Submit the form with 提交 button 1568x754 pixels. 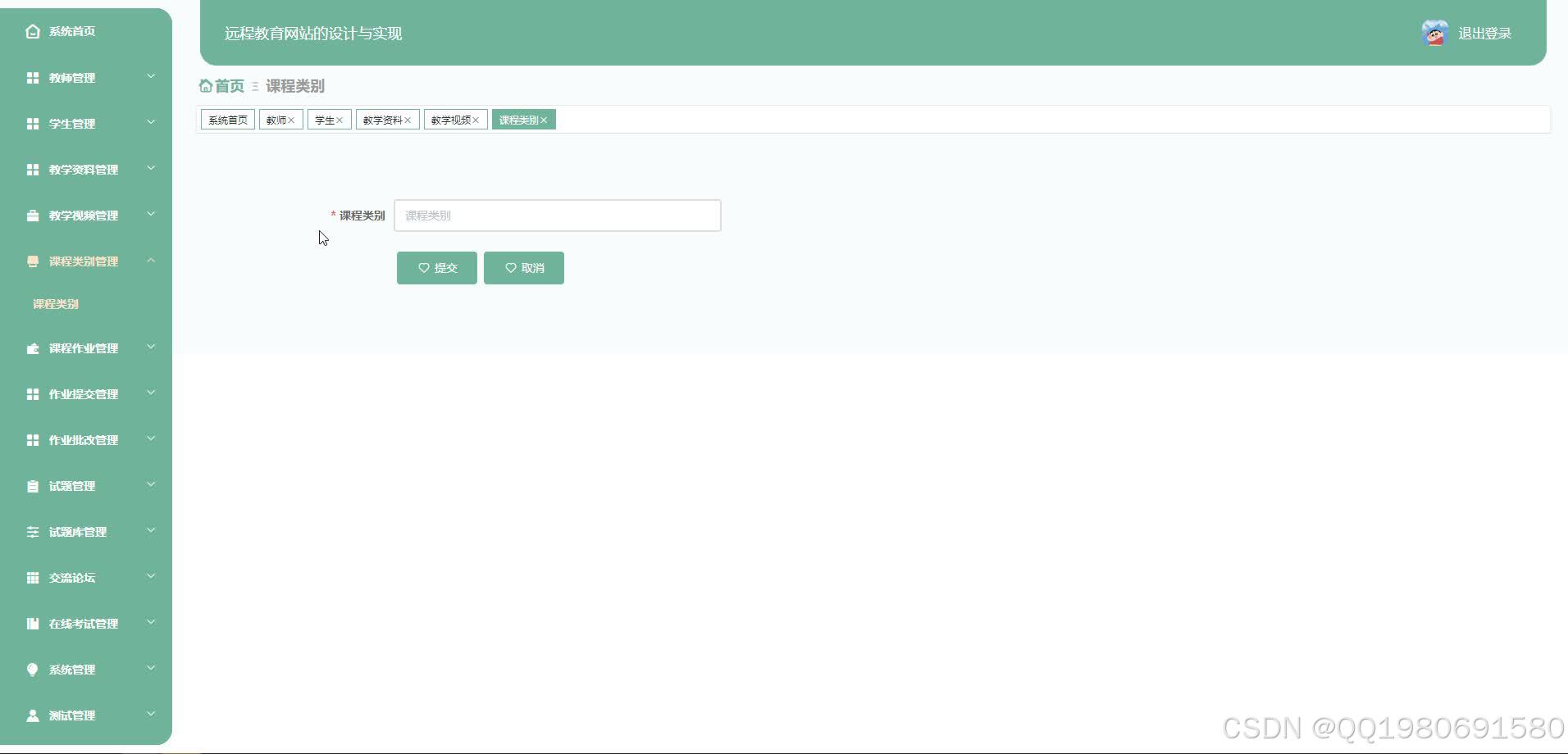[x=437, y=268]
